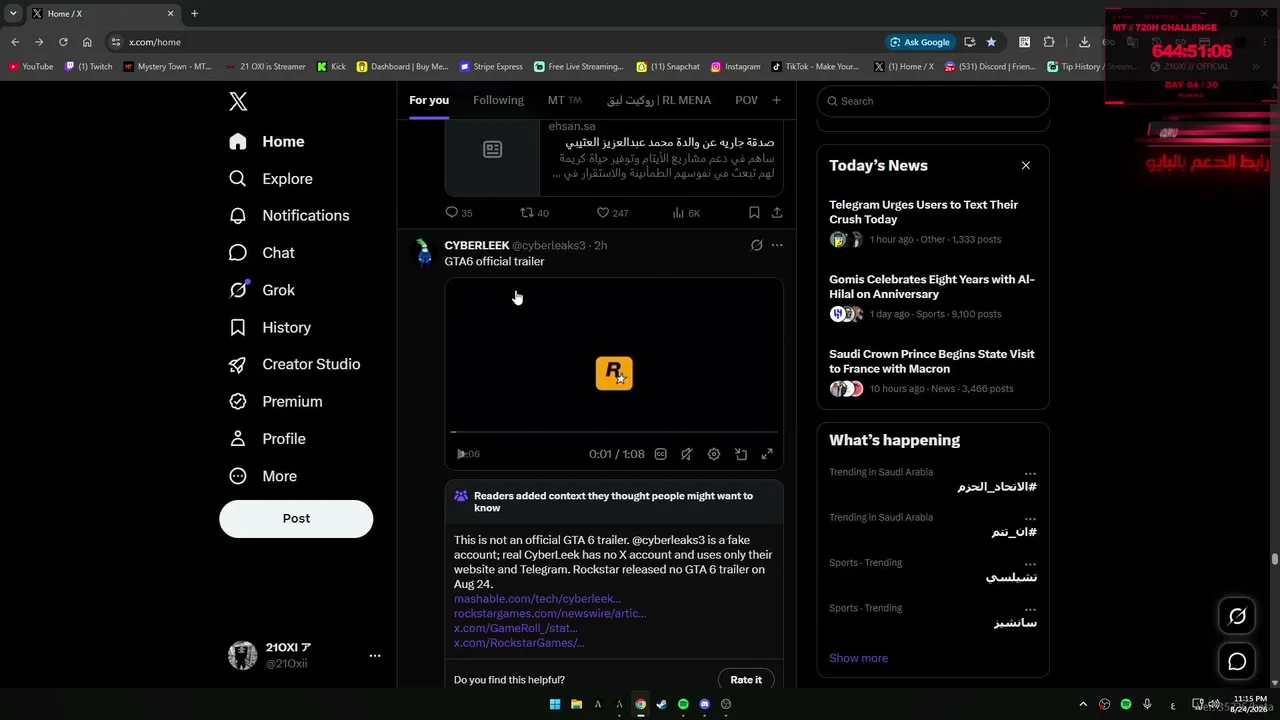Share the ehsan.sa post
This screenshot has height=720, width=1280.
[777, 213]
